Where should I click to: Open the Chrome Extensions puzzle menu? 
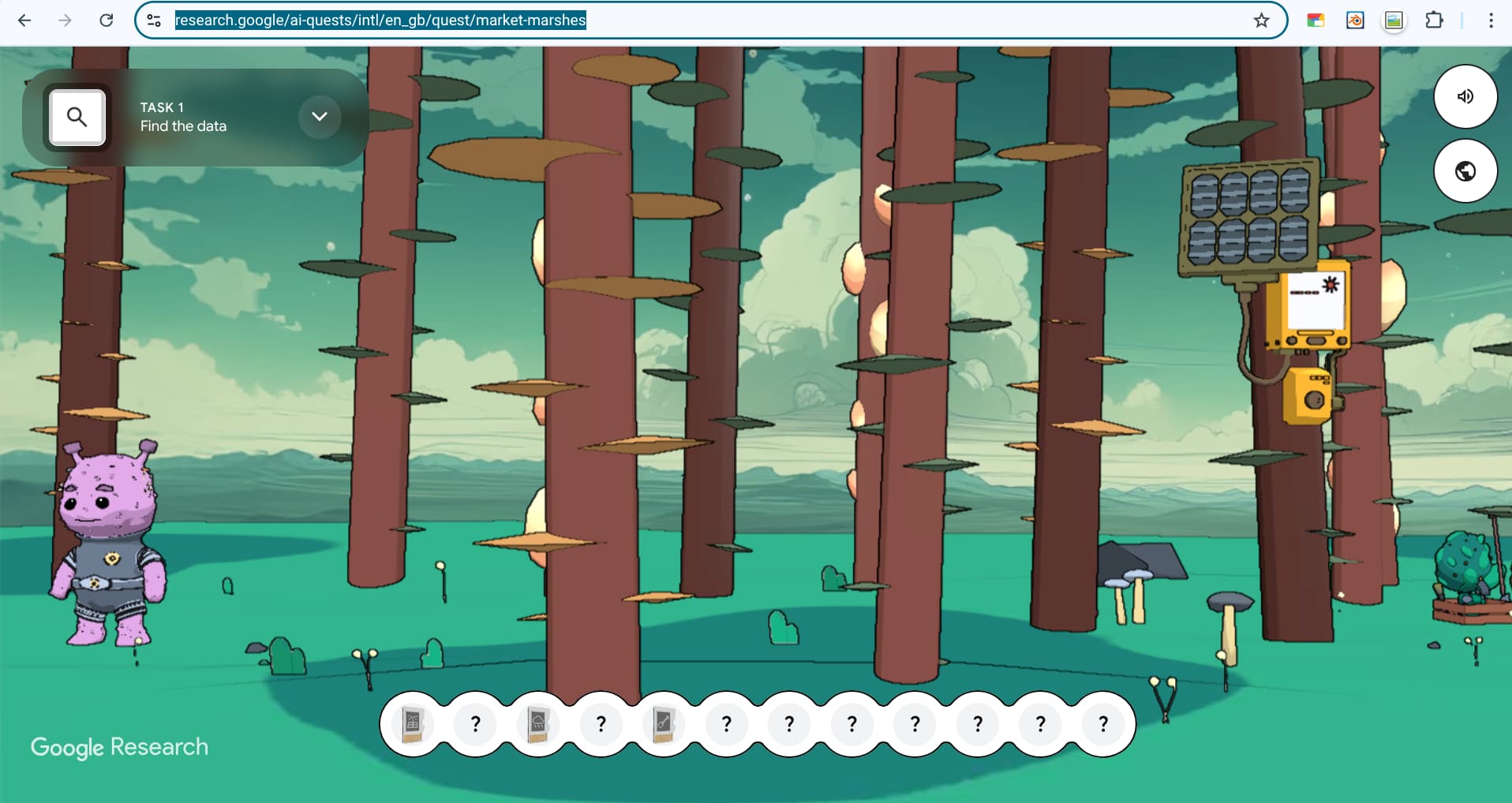[x=1434, y=21]
